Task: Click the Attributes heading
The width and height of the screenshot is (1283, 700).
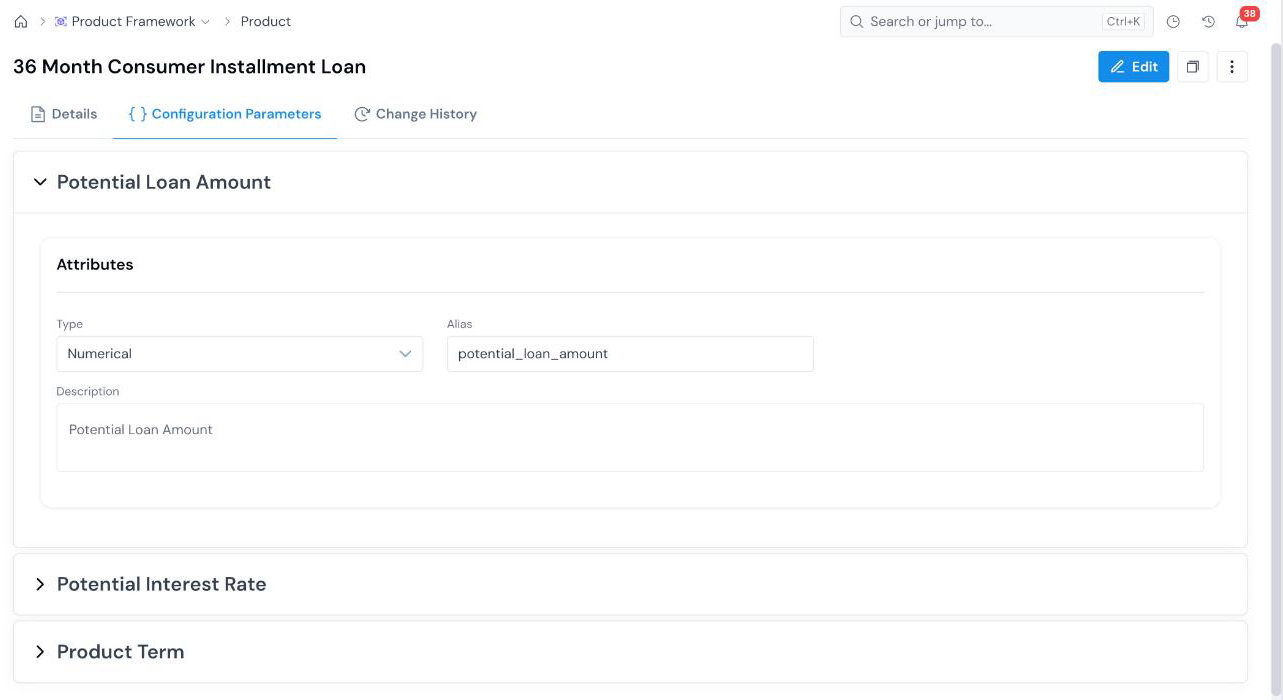Action: pyautogui.click(x=95, y=265)
